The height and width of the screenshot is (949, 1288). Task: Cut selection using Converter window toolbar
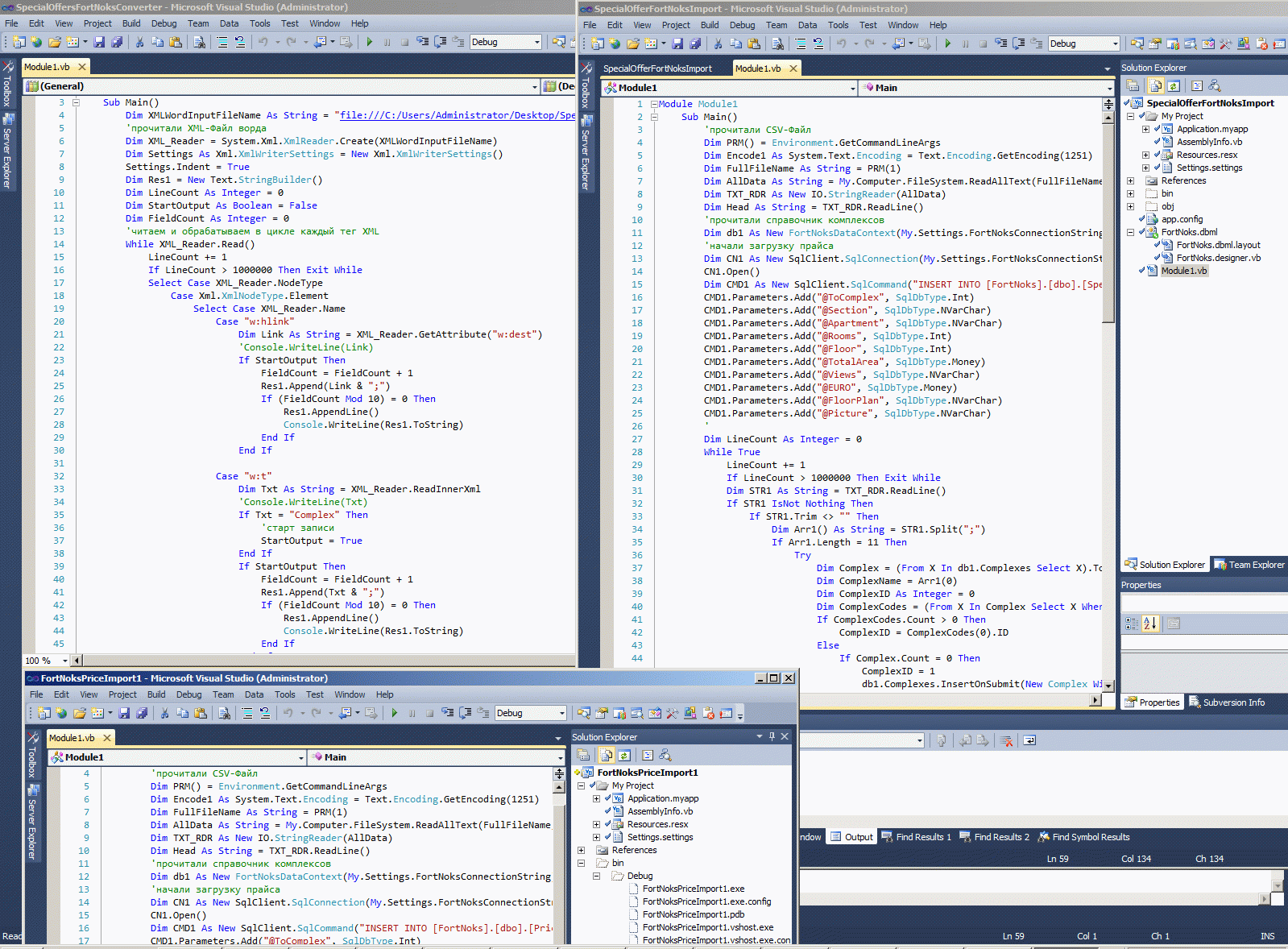[x=139, y=42]
